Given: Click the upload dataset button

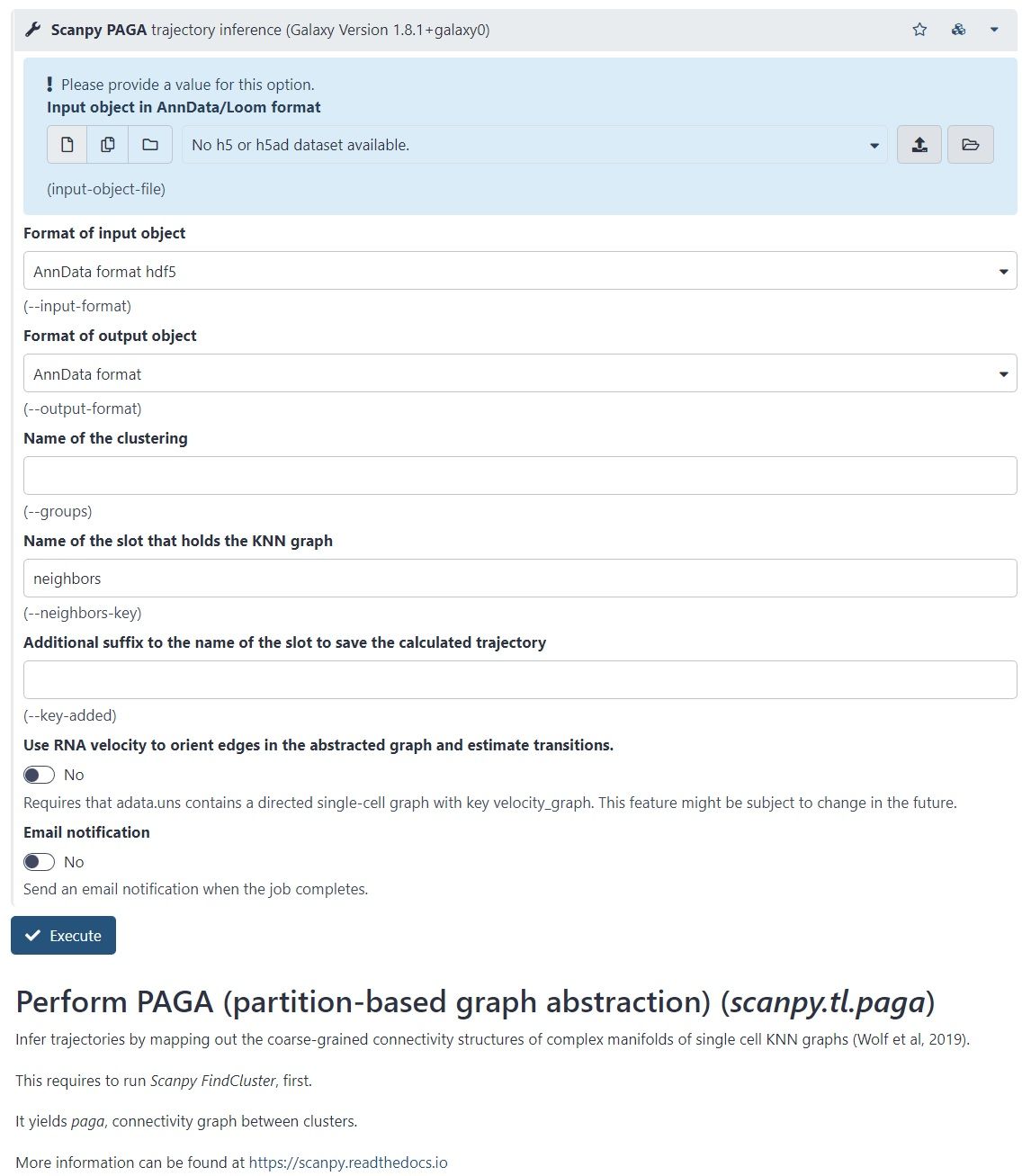Looking at the screenshot, I should [919, 145].
